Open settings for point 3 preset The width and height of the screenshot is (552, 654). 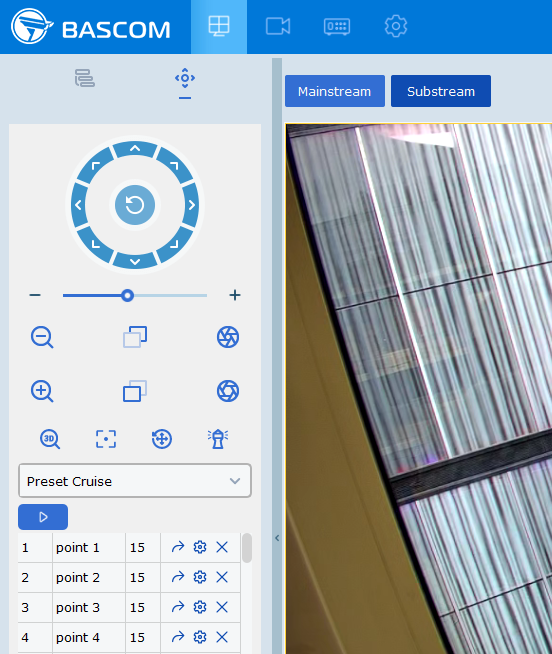pos(200,607)
